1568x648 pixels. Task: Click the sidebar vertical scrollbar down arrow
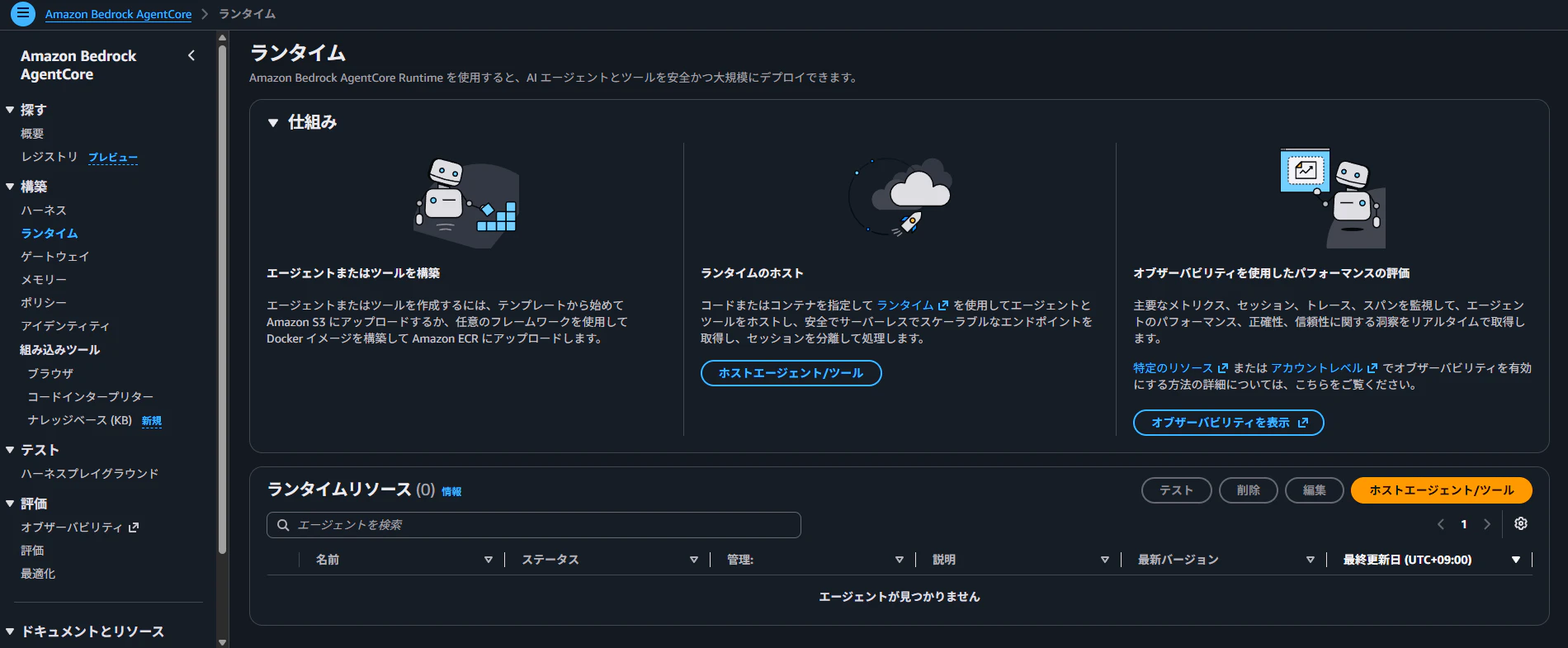point(222,641)
